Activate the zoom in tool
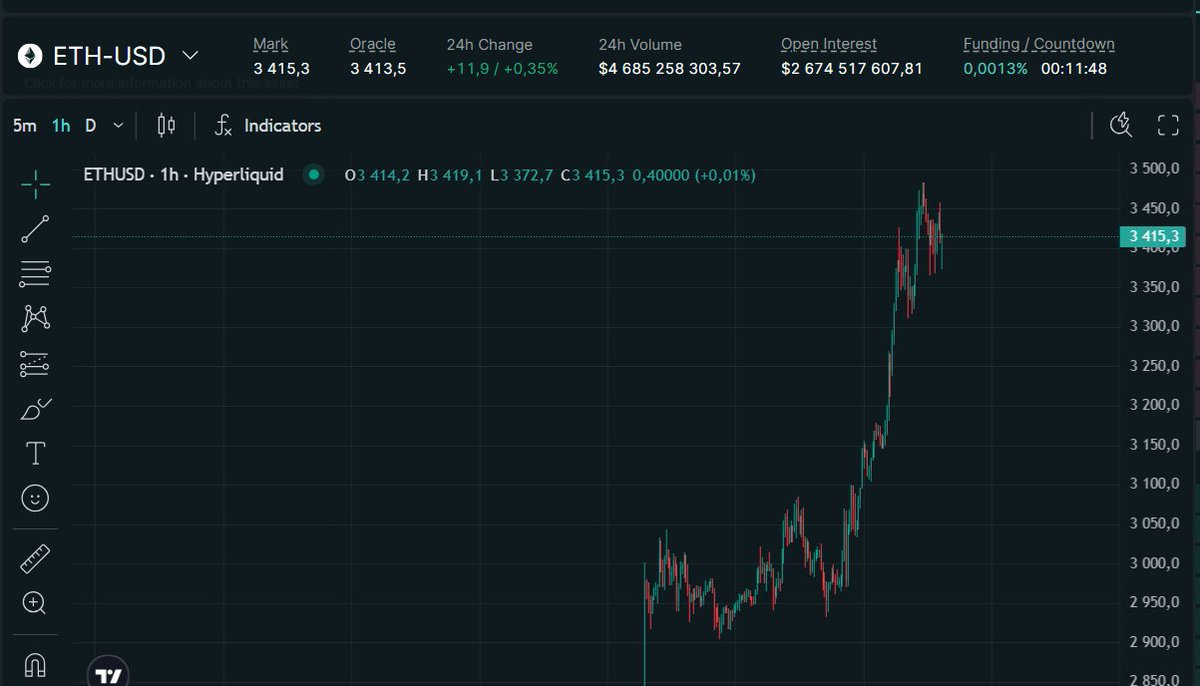This screenshot has height=686, width=1200. click(35, 603)
